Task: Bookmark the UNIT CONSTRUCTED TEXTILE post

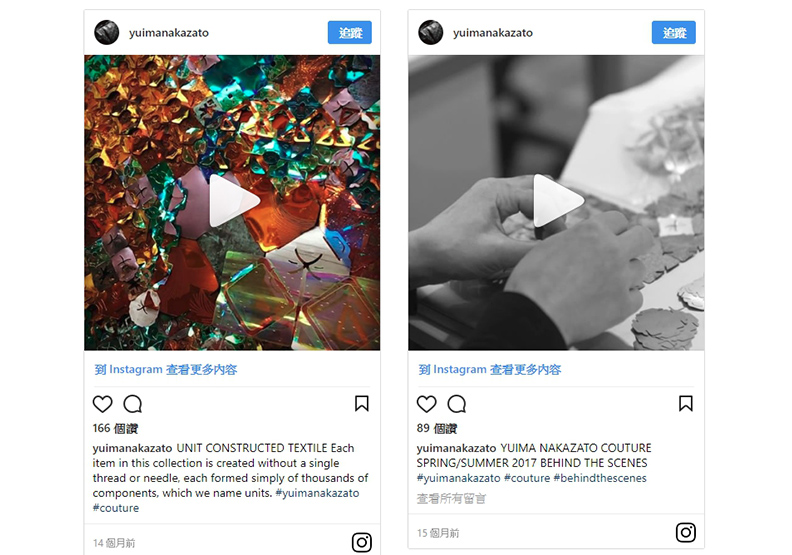Action: click(x=362, y=403)
